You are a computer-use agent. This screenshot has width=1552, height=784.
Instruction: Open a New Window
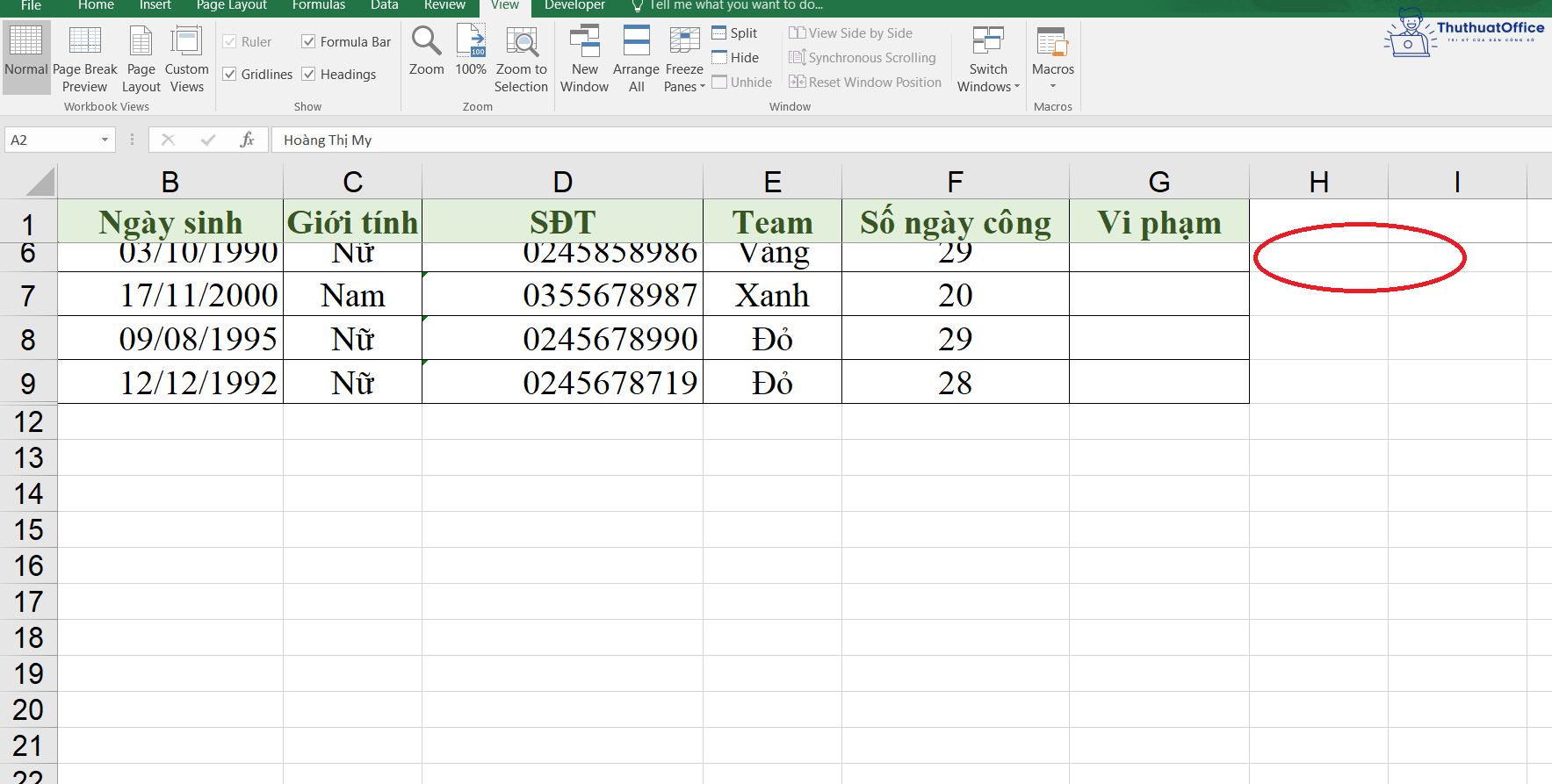(584, 57)
